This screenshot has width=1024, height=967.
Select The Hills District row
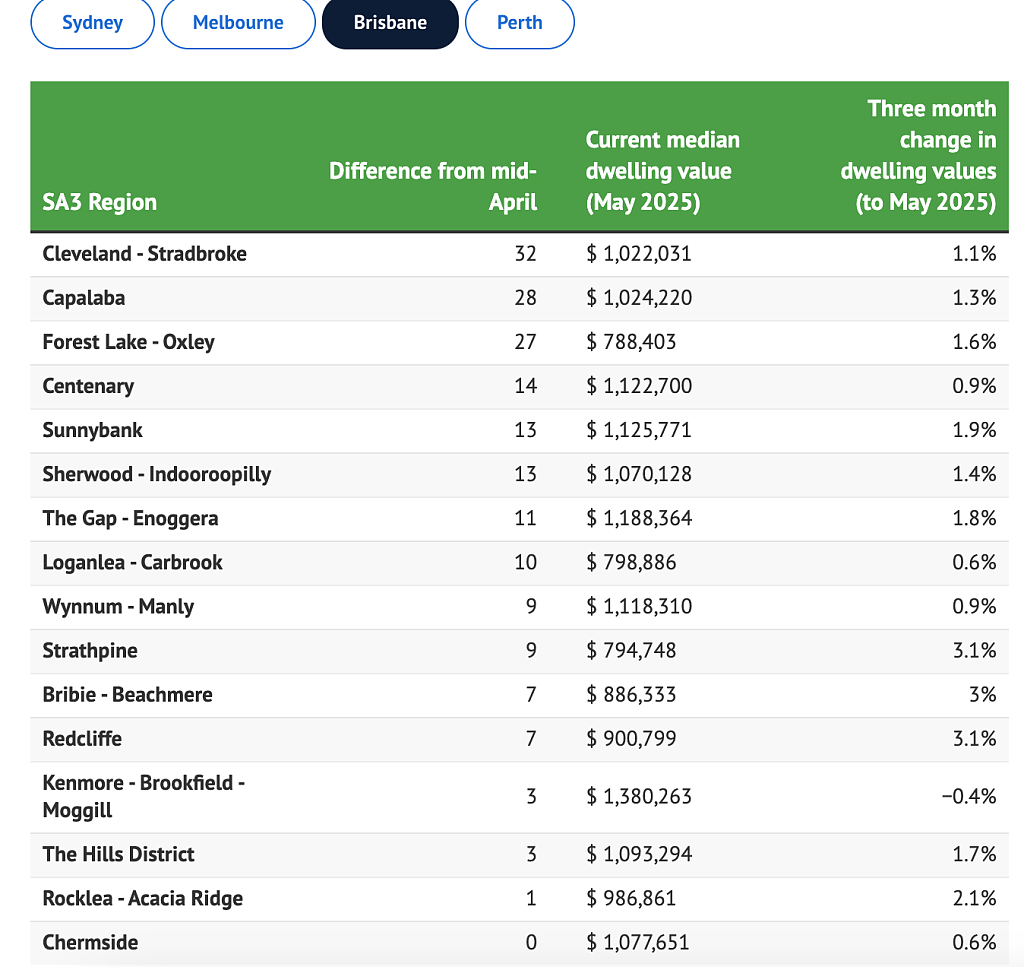click(x=519, y=855)
